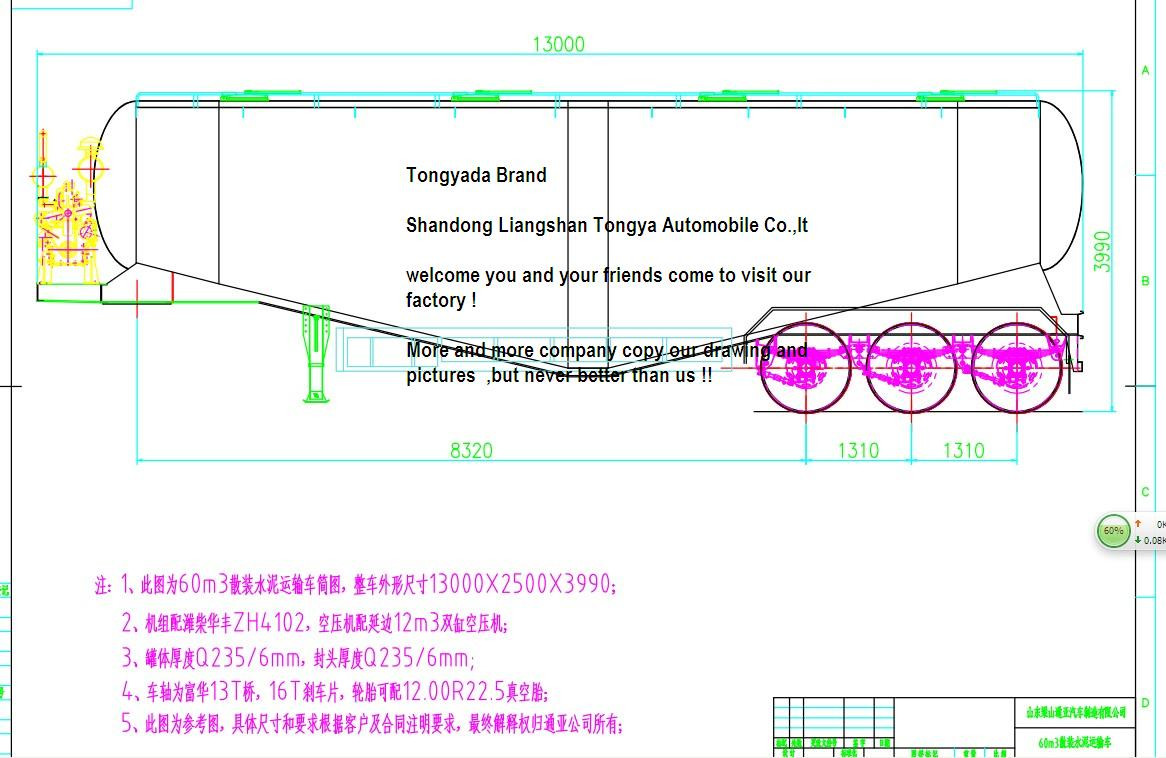Select the 1310 dimension between middle and rear axles
The height and width of the screenshot is (758, 1166).
coord(964,450)
